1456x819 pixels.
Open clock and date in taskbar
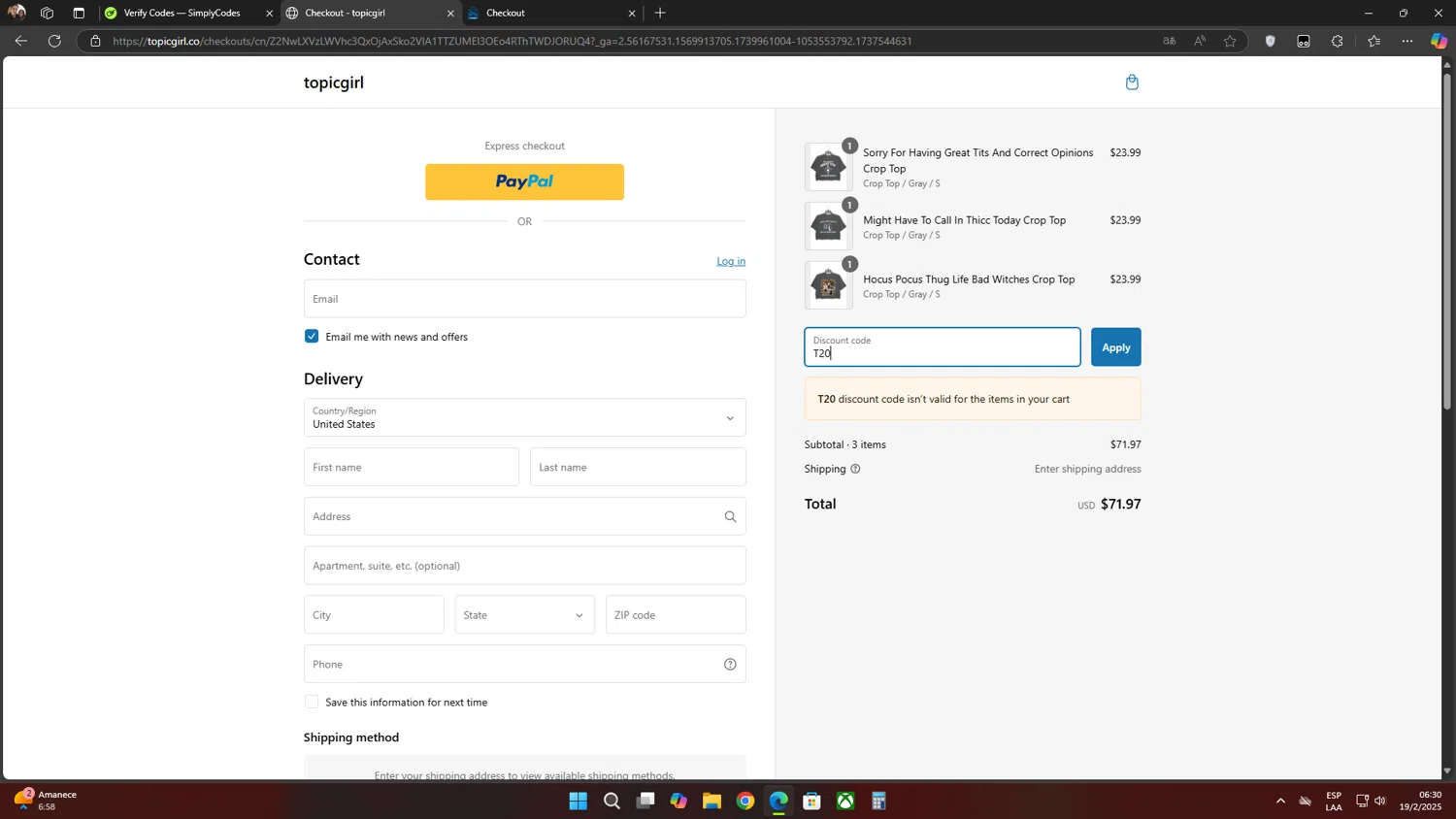pyautogui.click(x=1422, y=801)
